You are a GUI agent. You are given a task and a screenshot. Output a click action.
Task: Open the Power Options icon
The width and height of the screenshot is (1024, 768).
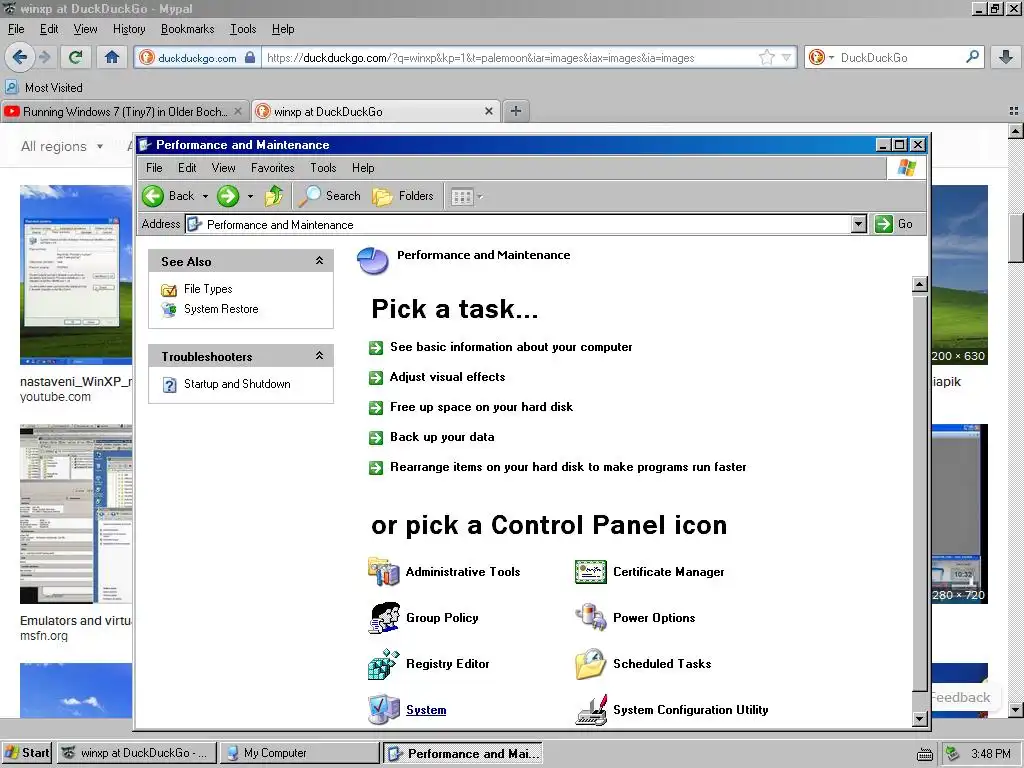(590, 618)
